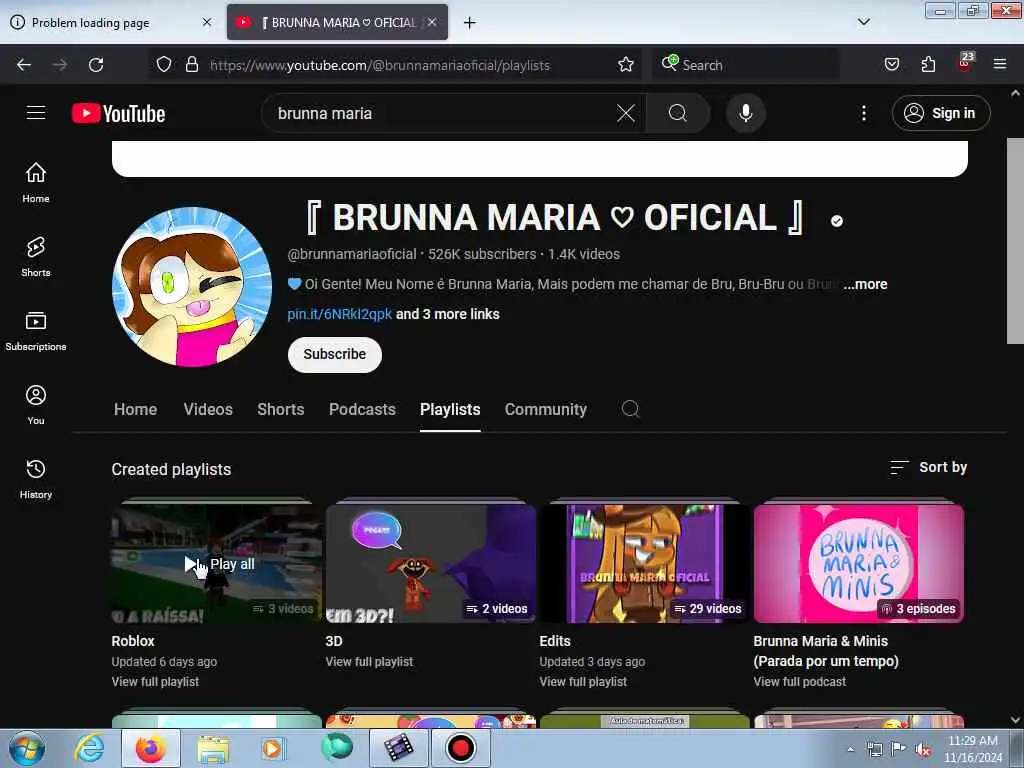Click the Firefox Search box
The width and height of the screenshot is (1024, 768).
744,65
